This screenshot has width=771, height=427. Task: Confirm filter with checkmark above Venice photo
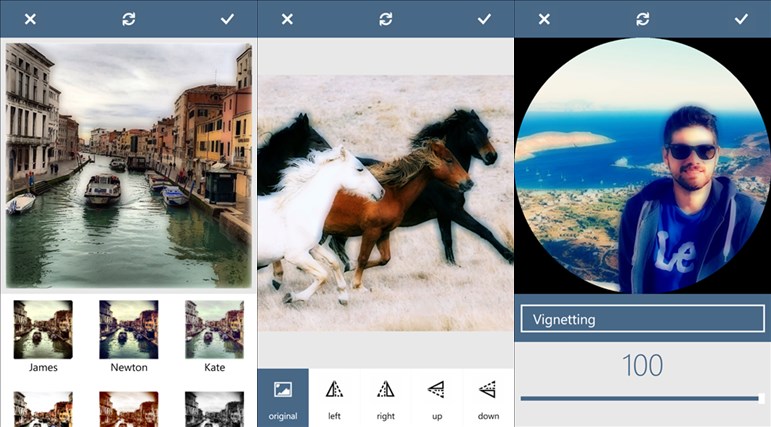tap(227, 19)
